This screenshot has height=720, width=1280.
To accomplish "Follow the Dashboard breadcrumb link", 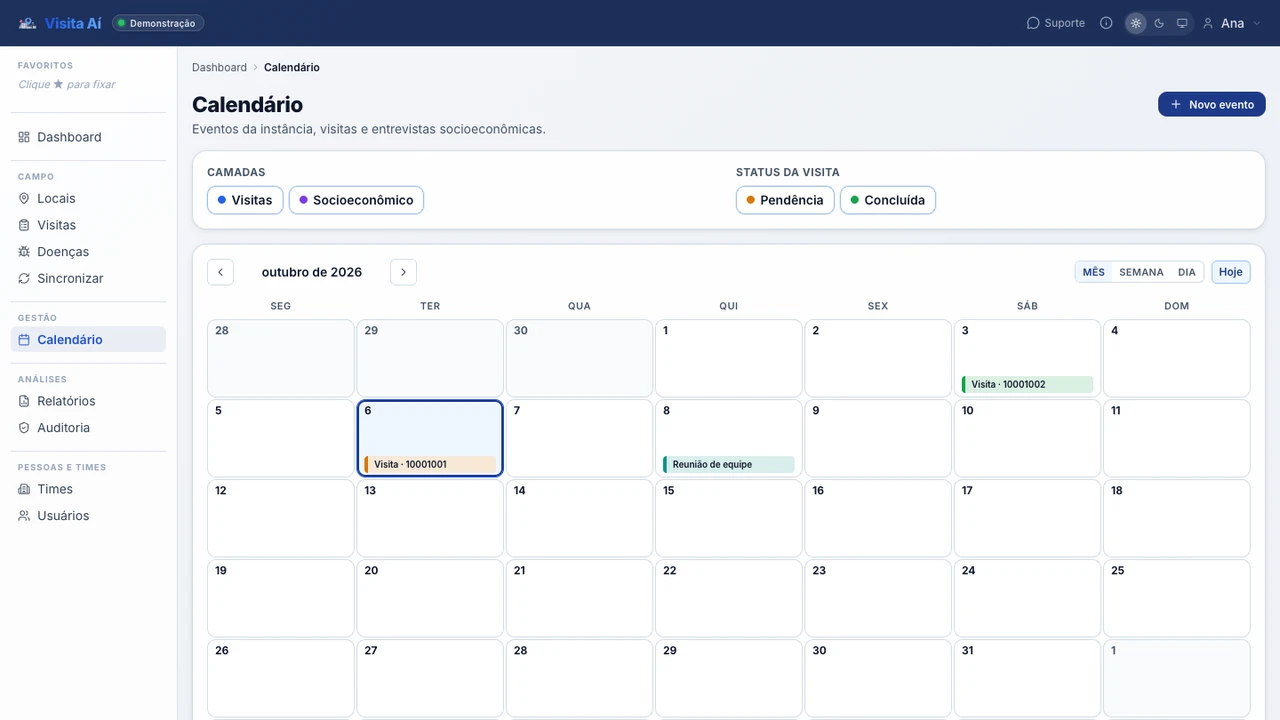I will coord(219,67).
